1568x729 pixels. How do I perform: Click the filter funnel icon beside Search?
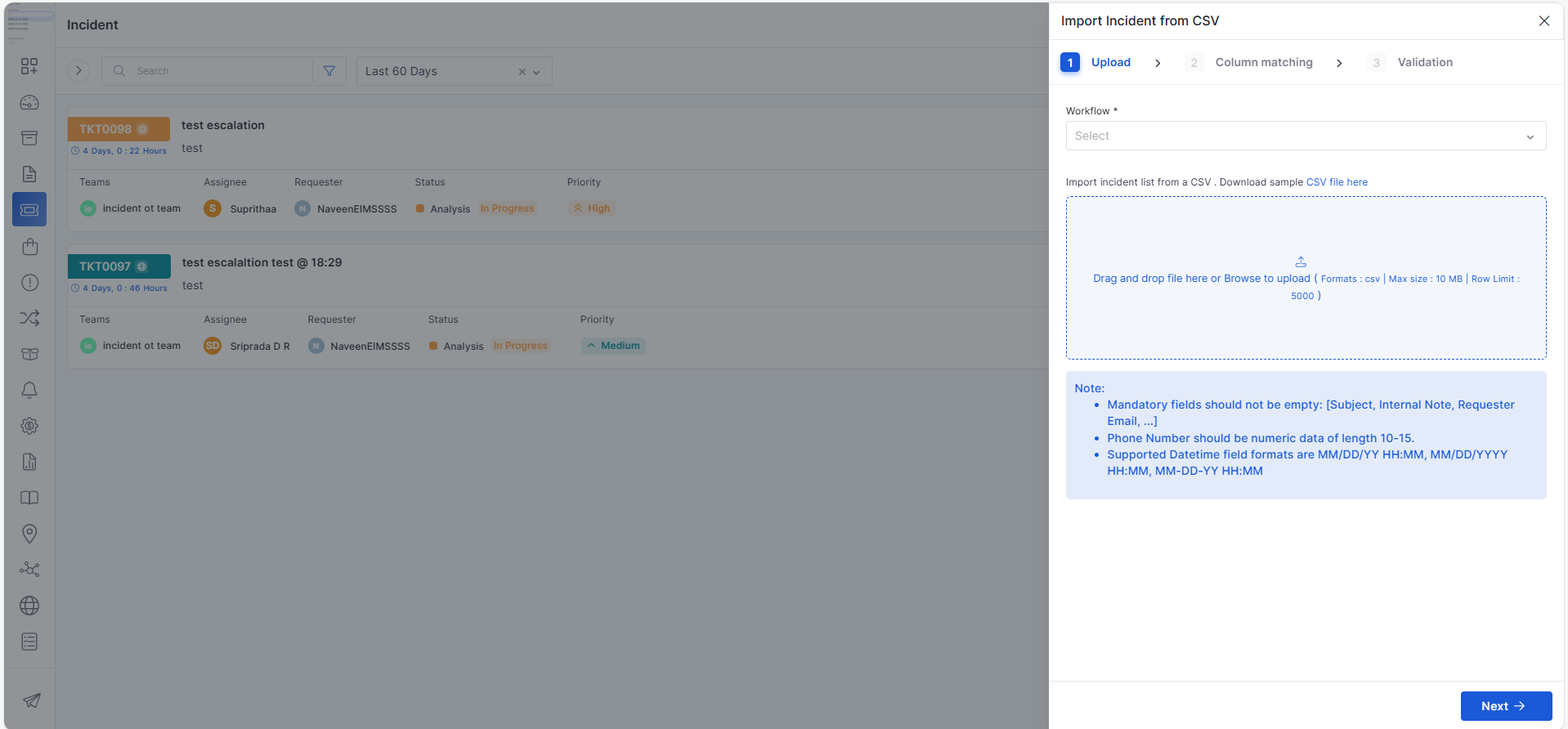[329, 71]
